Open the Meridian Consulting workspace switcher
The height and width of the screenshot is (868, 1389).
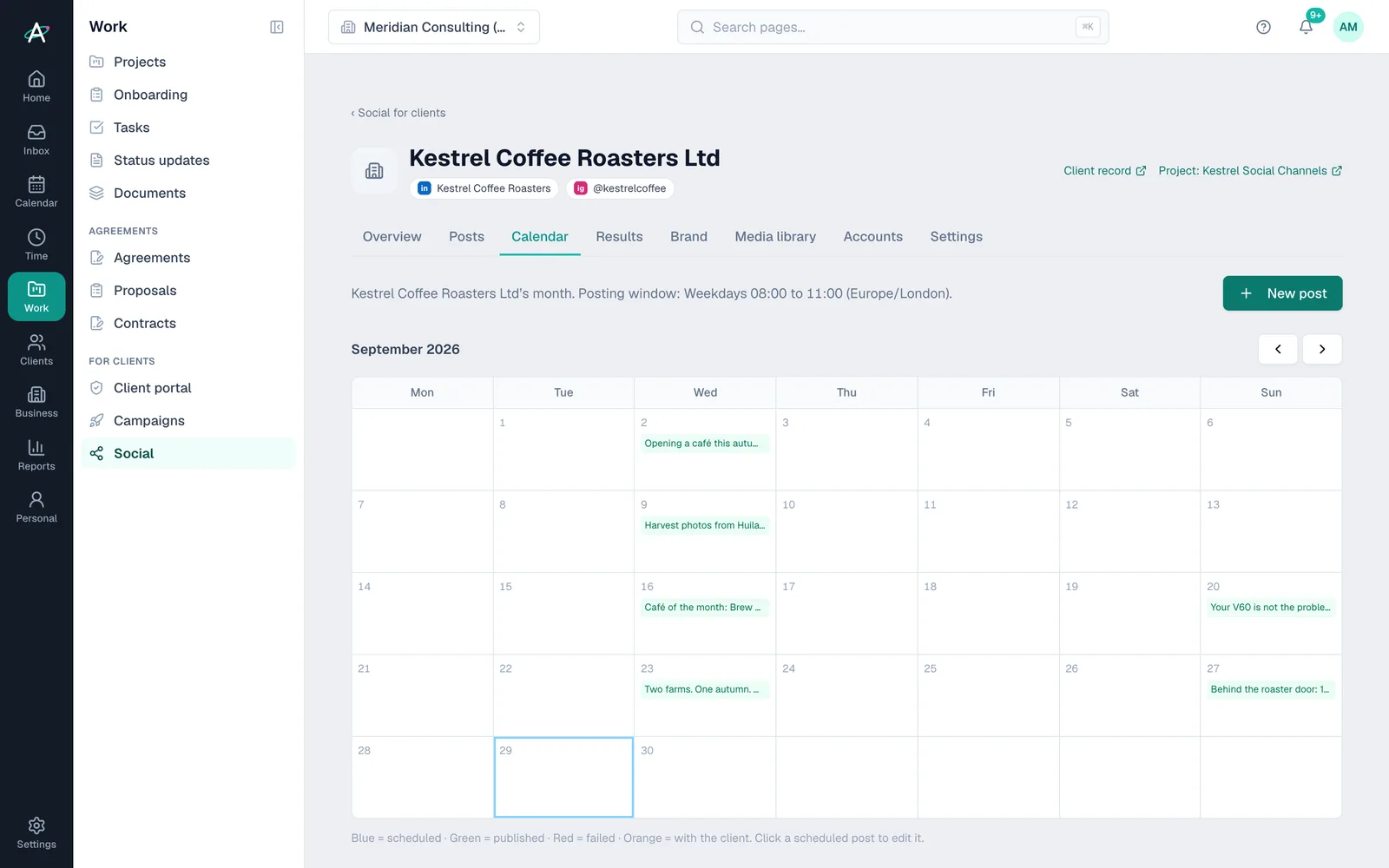434,27
